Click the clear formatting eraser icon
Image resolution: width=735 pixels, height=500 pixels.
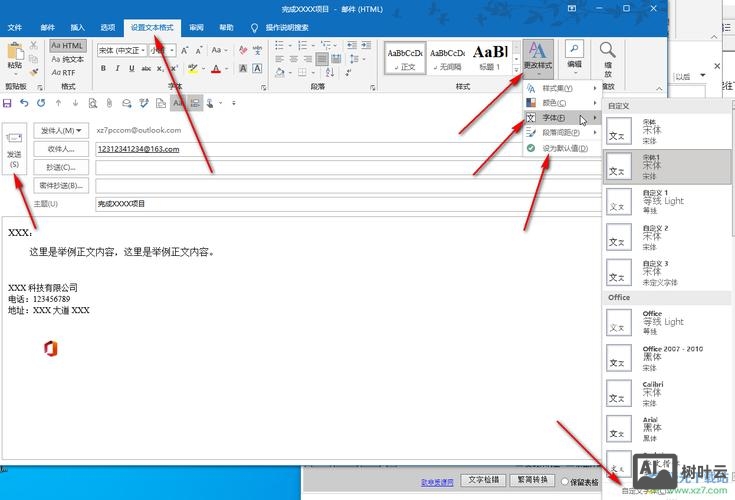coord(243,50)
